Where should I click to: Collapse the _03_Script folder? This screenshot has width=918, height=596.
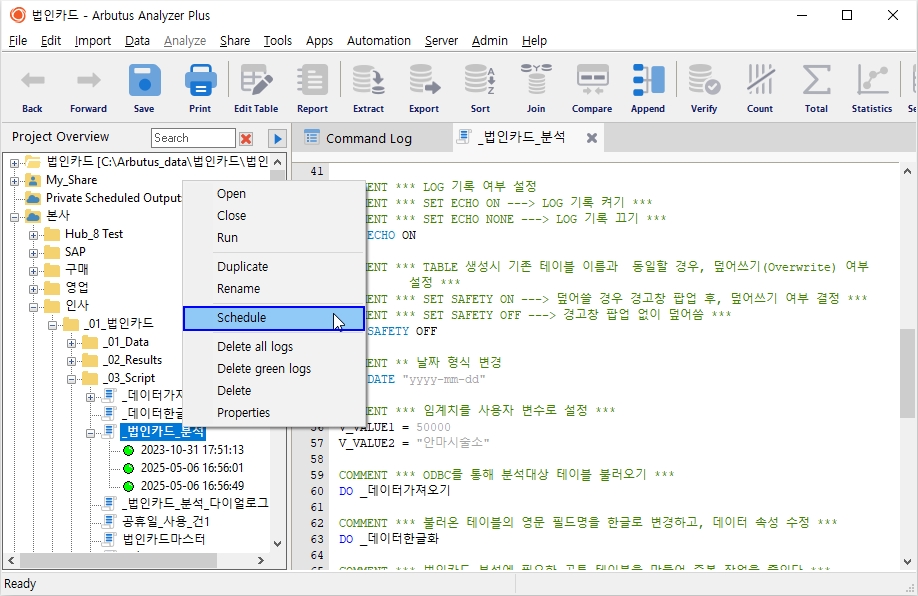pos(71,379)
